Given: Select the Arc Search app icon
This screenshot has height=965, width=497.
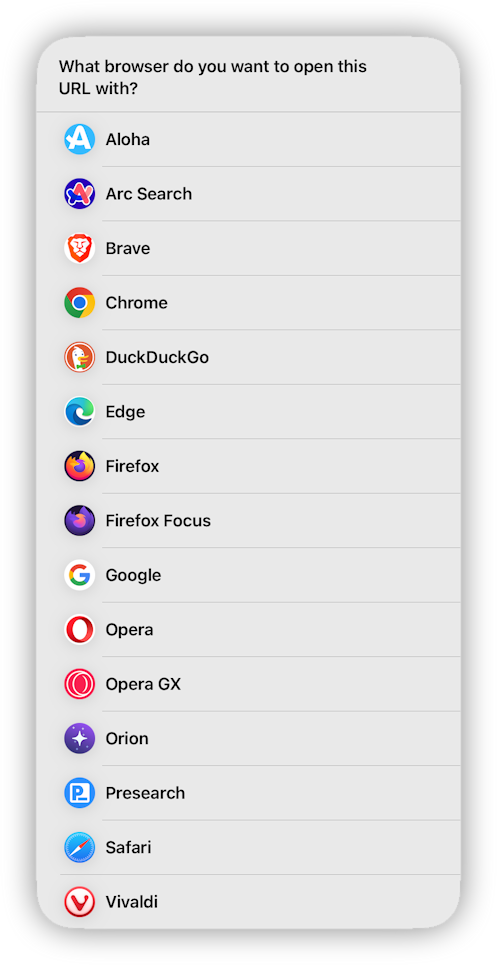Looking at the screenshot, I should 79,194.
